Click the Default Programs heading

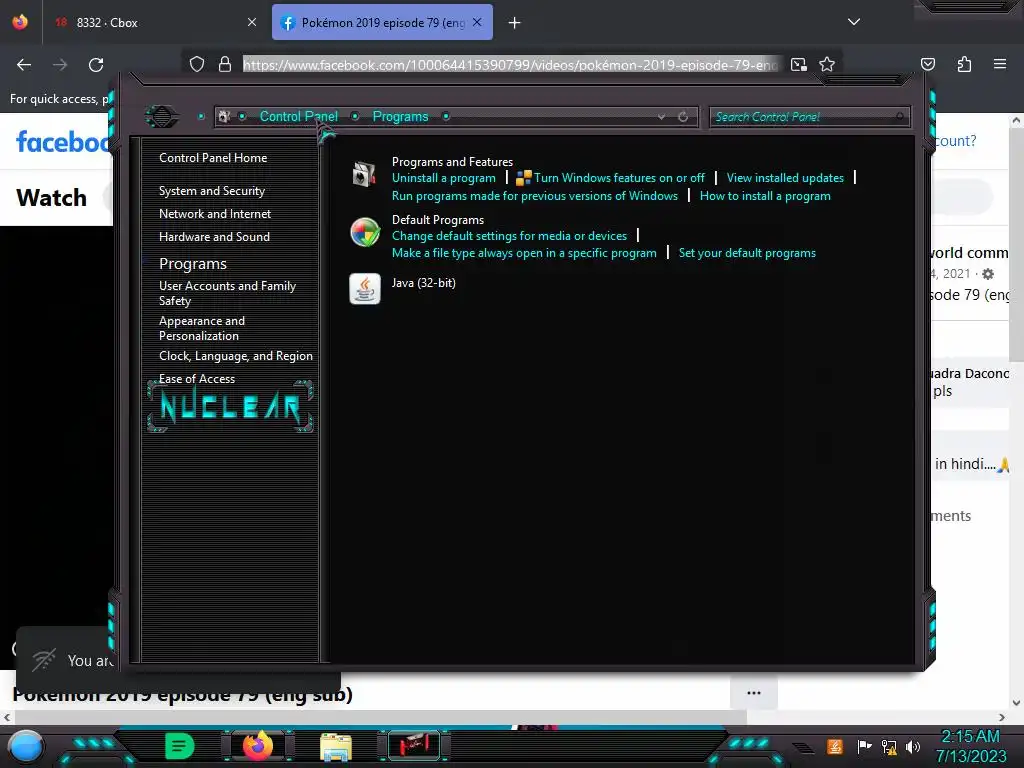click(x=438, y=219)
